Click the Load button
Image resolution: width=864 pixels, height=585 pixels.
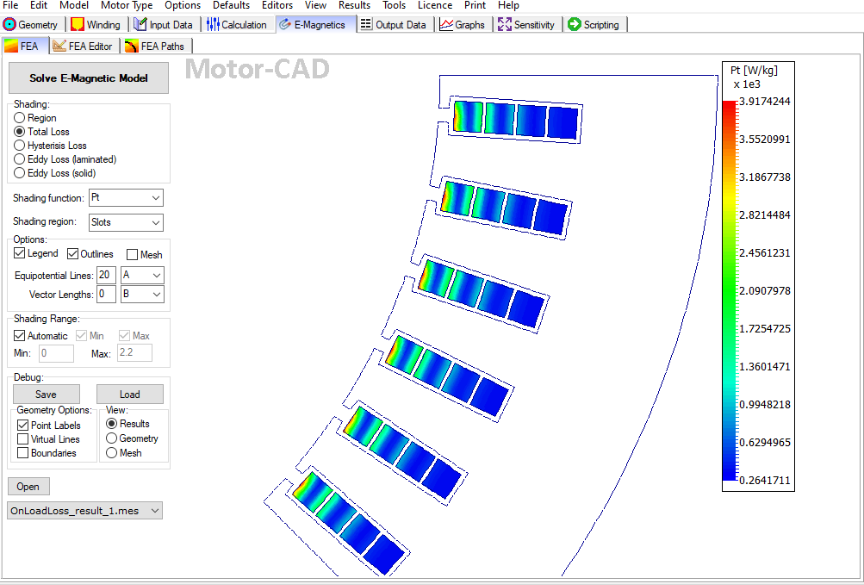[x=129, y=394]
